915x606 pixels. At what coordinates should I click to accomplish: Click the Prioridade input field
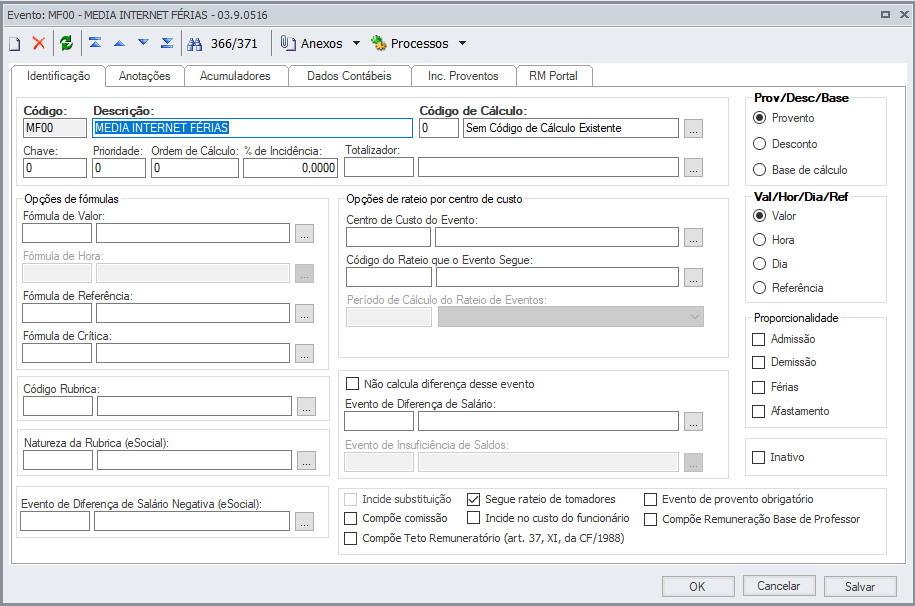(x=119, y=168)
